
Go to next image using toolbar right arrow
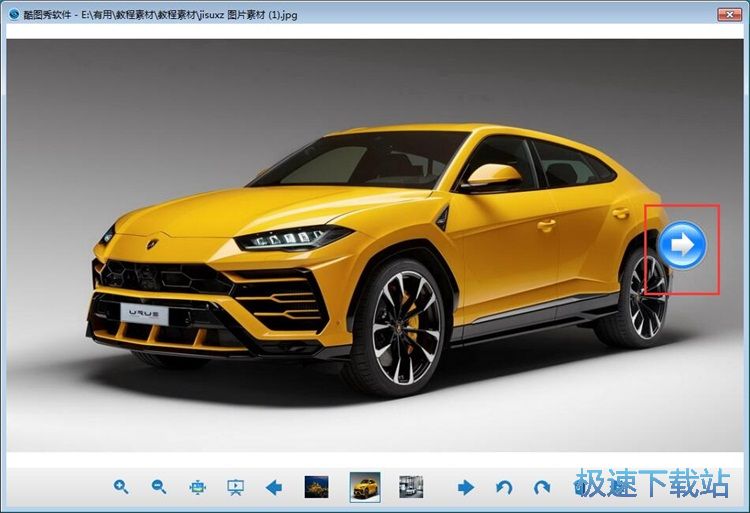(465, 487)
